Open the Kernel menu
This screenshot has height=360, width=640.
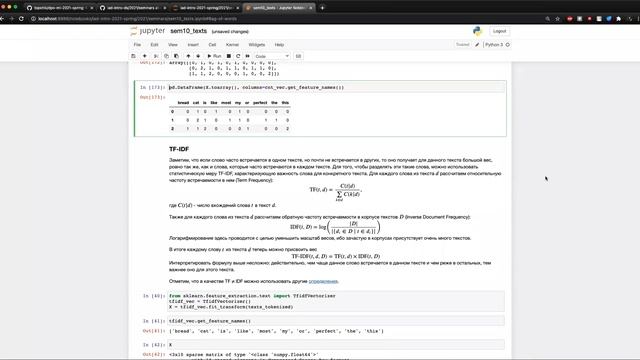232,44
